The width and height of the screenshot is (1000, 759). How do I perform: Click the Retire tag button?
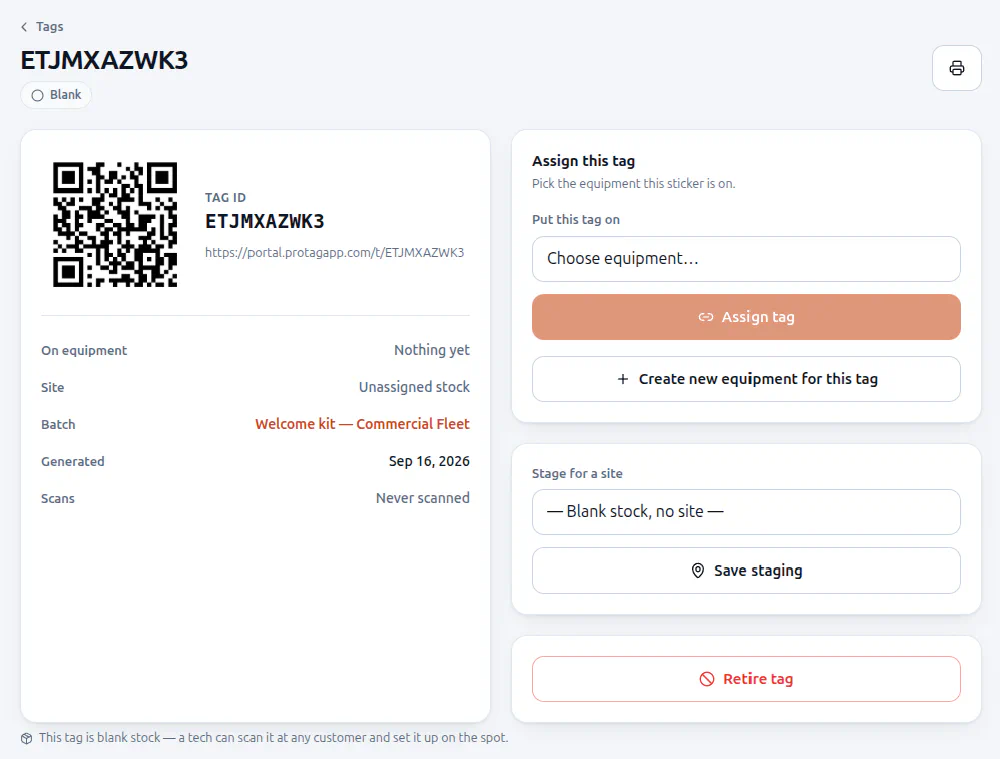[746, 679]
